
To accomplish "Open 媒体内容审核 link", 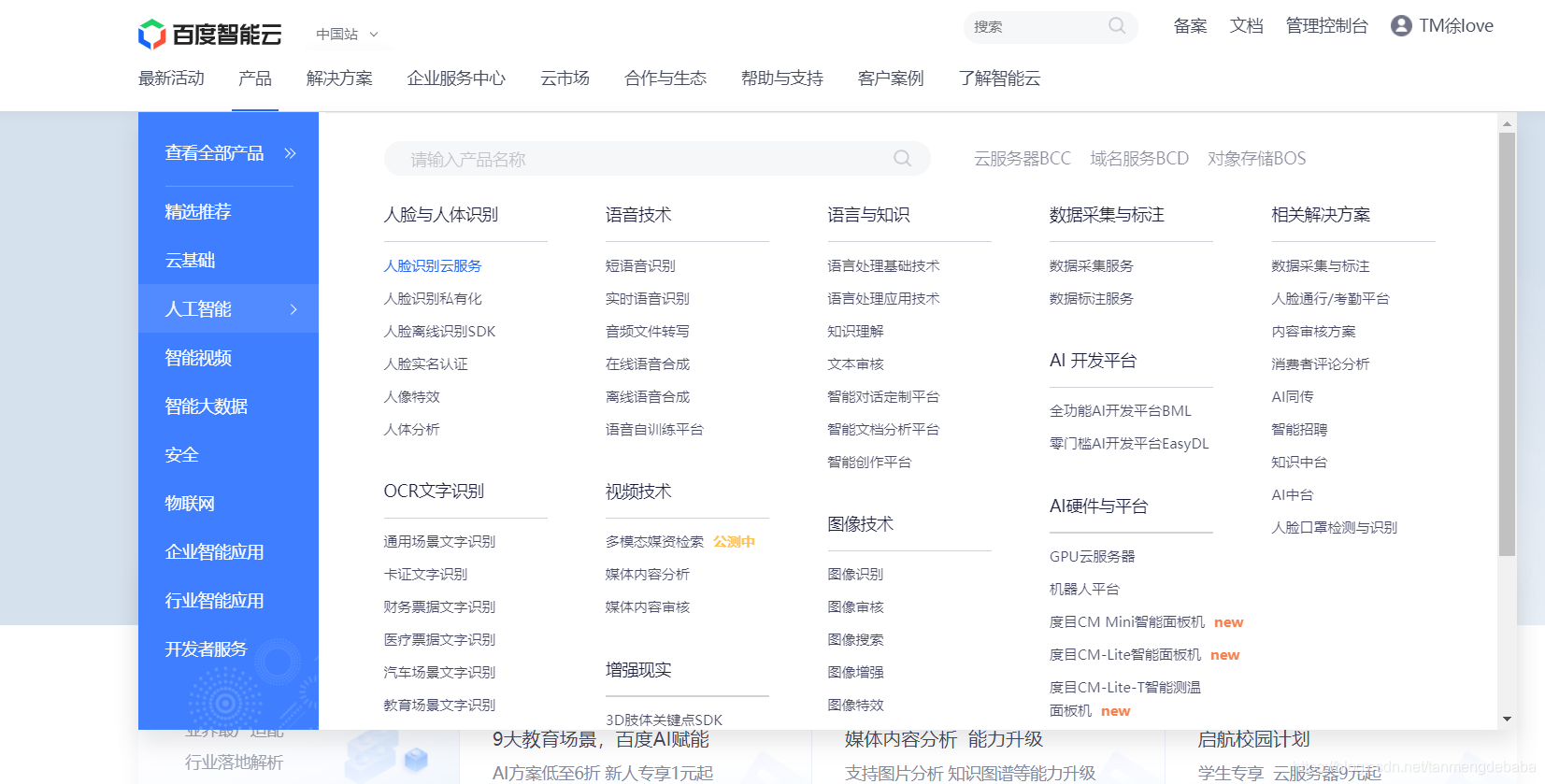I will coord(648,607).
